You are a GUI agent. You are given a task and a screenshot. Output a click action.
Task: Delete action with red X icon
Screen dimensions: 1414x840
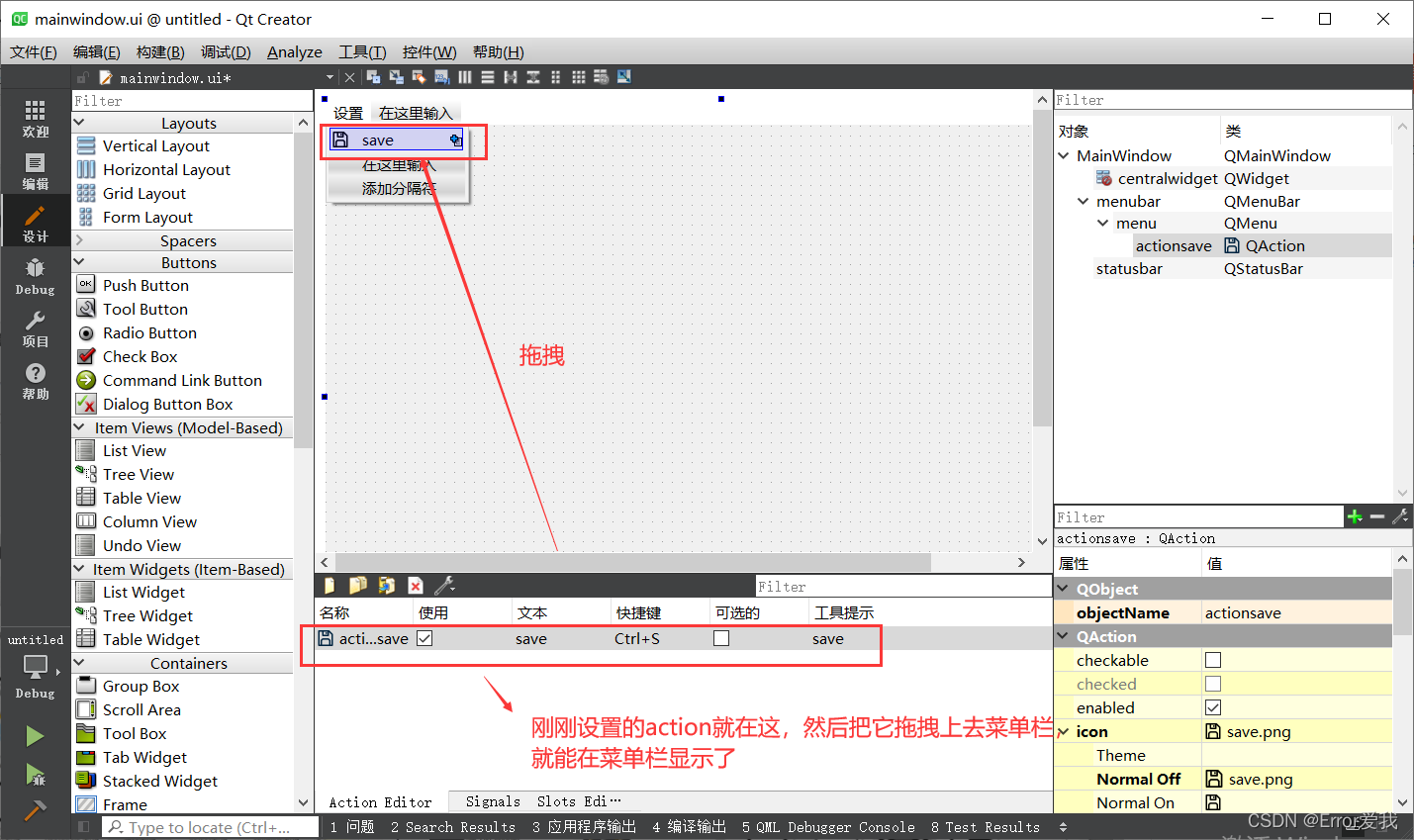click(416, 586)
